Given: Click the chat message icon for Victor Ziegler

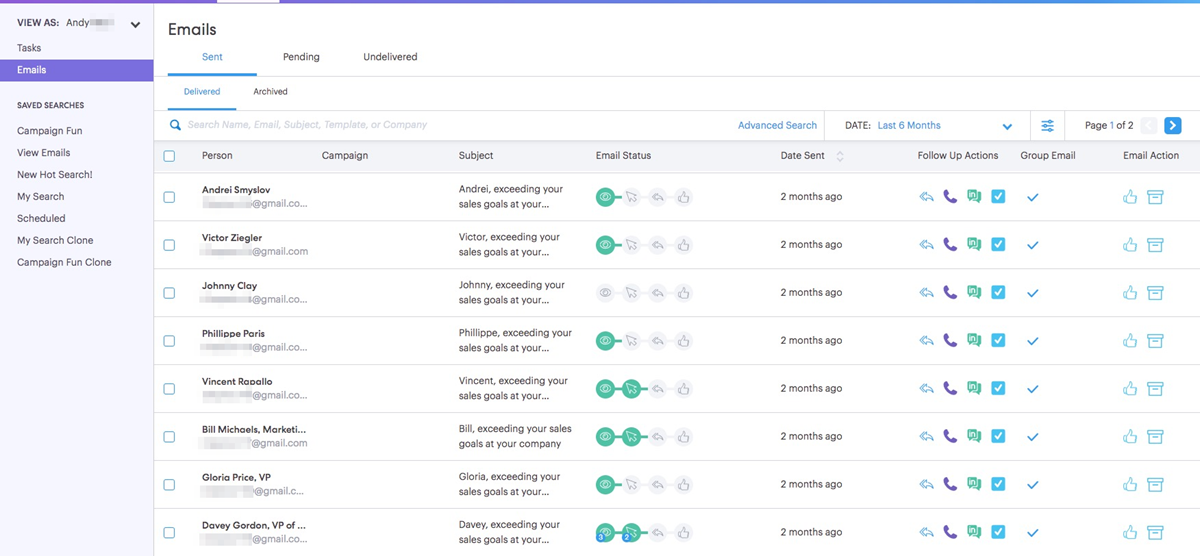Looking at the screenshot, I should pyautogui.click(x=974, y=245).
